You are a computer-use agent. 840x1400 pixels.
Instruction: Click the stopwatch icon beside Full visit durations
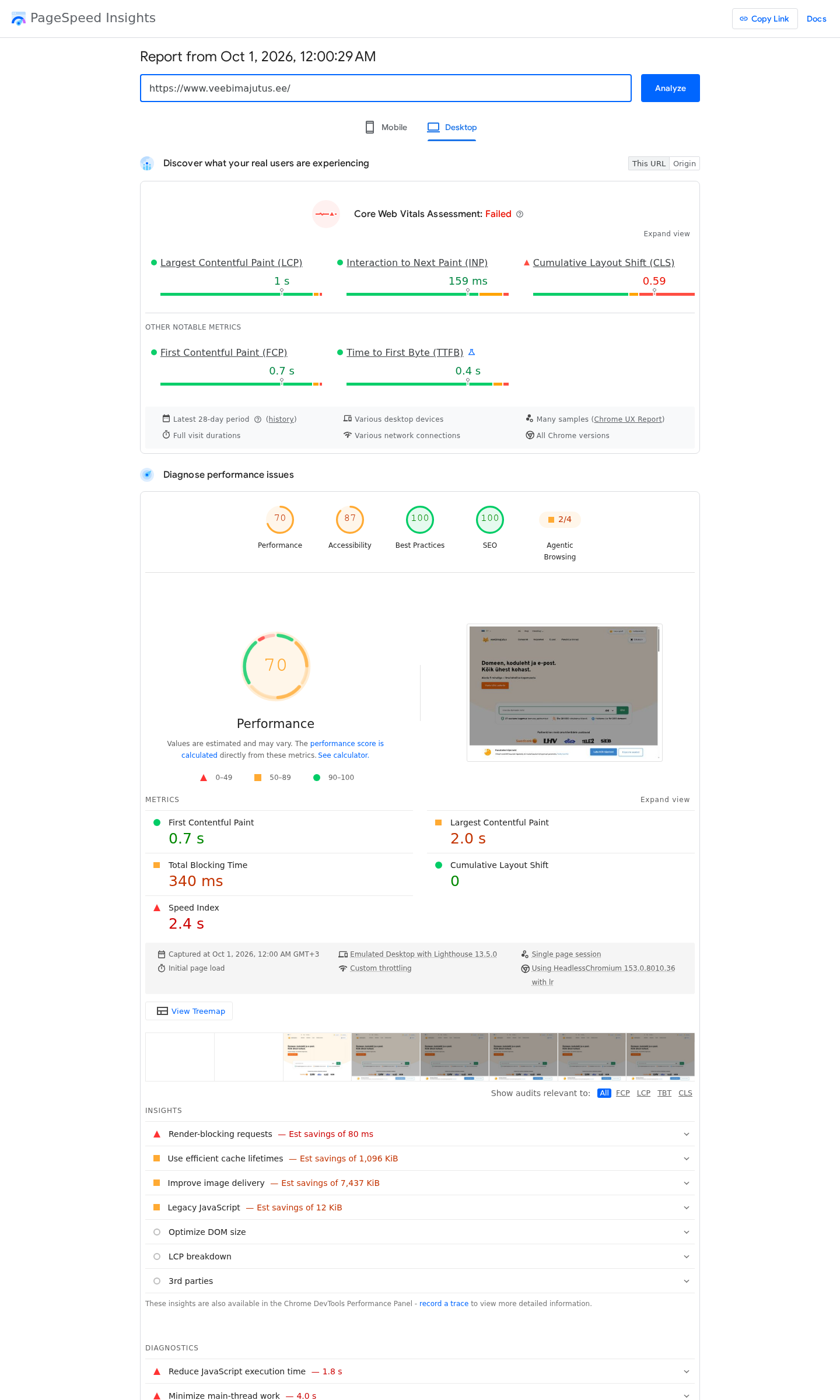pos(166,435)
